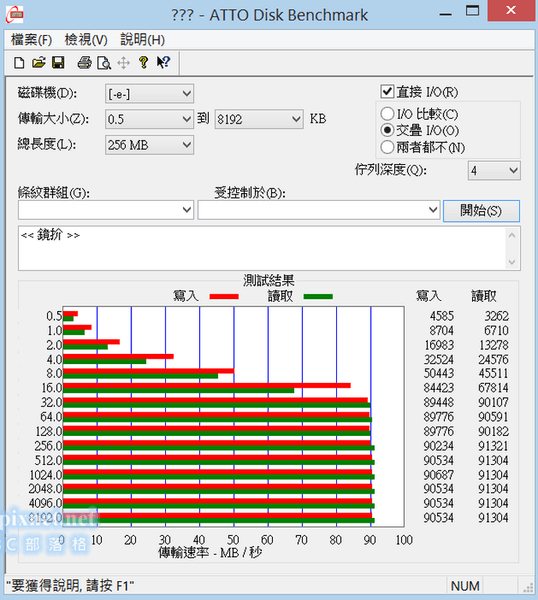Click the green 讀取 legend color bar
The width and height of the screenshot is (538, 600).
pyautogui.click(x=318, y=297)
